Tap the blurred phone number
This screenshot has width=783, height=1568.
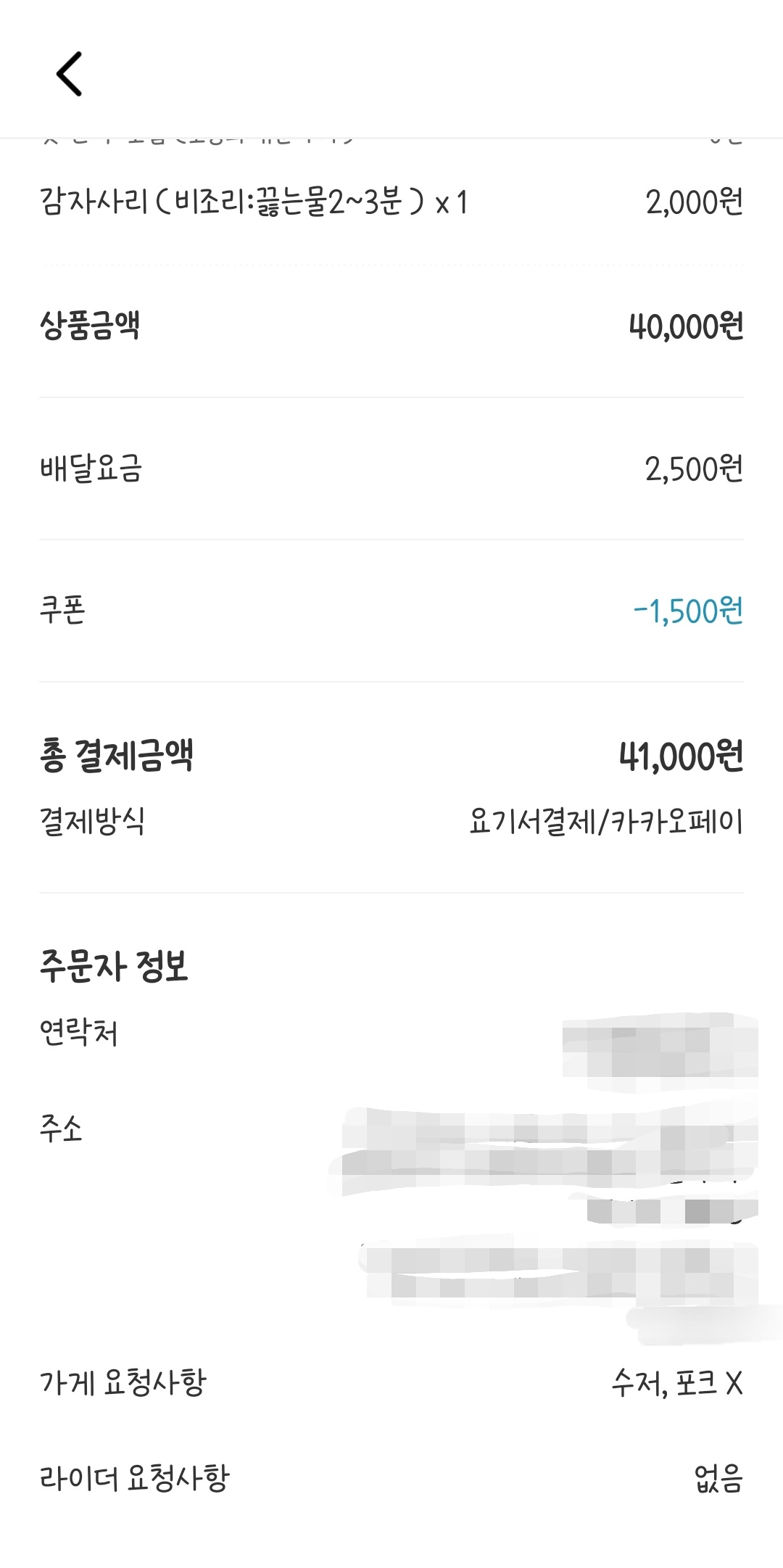click(660, 1050)
